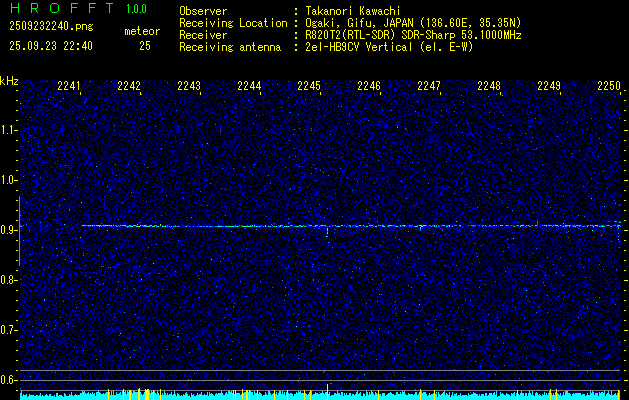Viewport: 629px width, 400px height.
Task: Click the kHz axis unit label
Action: click(x=9, y=81)
